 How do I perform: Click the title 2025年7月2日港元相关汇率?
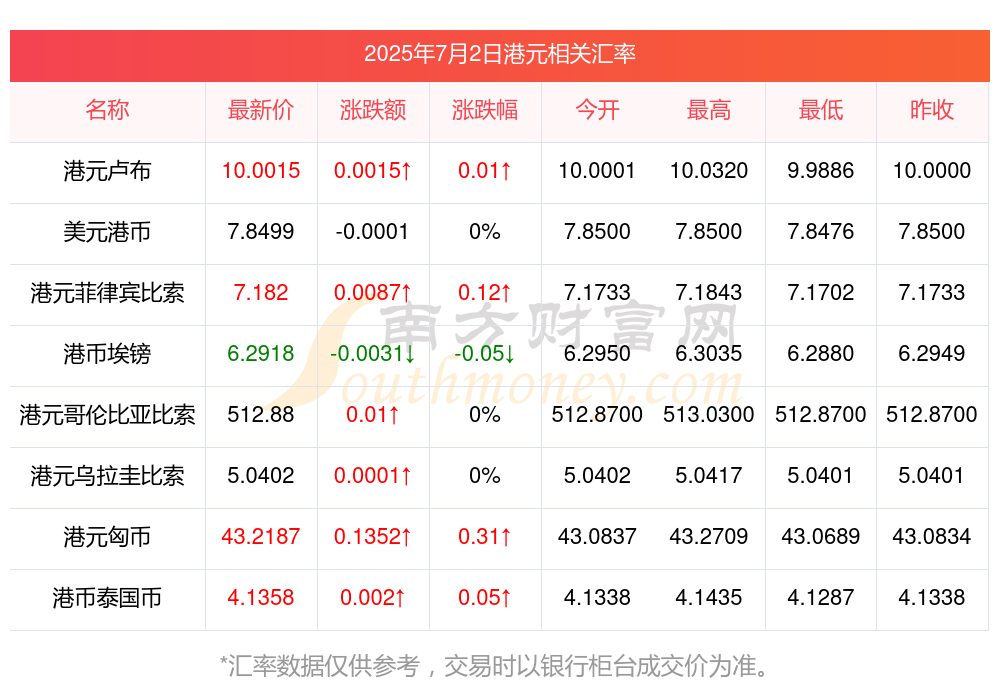(x=499, y=54)
